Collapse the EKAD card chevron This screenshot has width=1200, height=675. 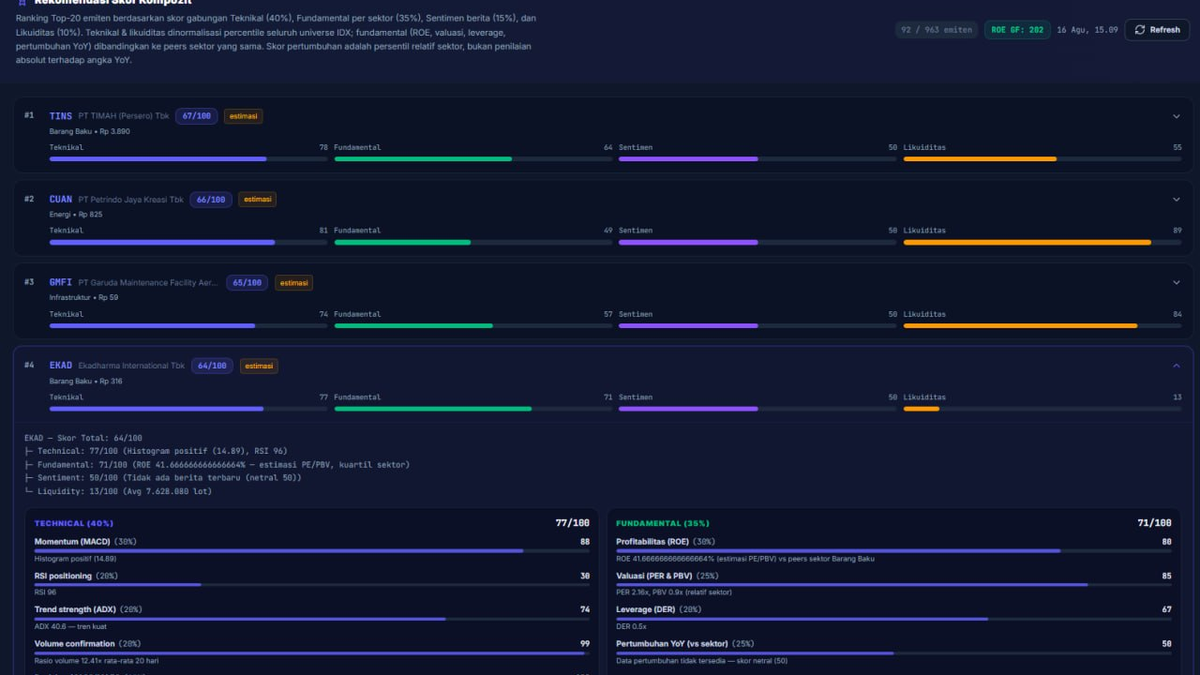[1176, 366]
